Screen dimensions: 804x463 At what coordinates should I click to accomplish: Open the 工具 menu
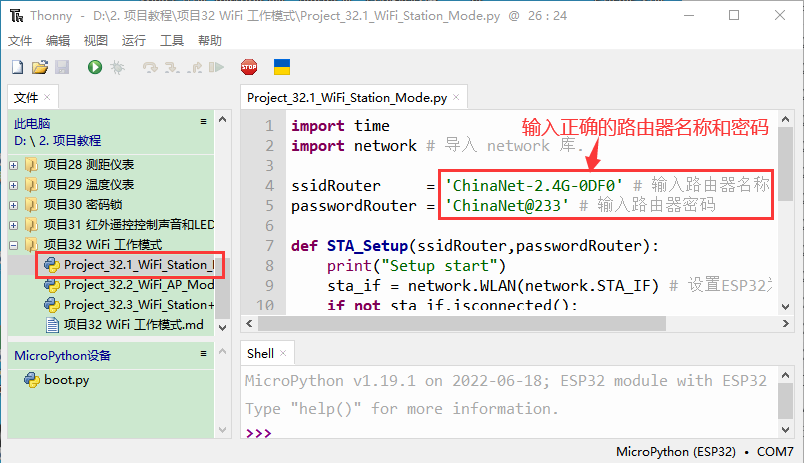tap(172, 40)
